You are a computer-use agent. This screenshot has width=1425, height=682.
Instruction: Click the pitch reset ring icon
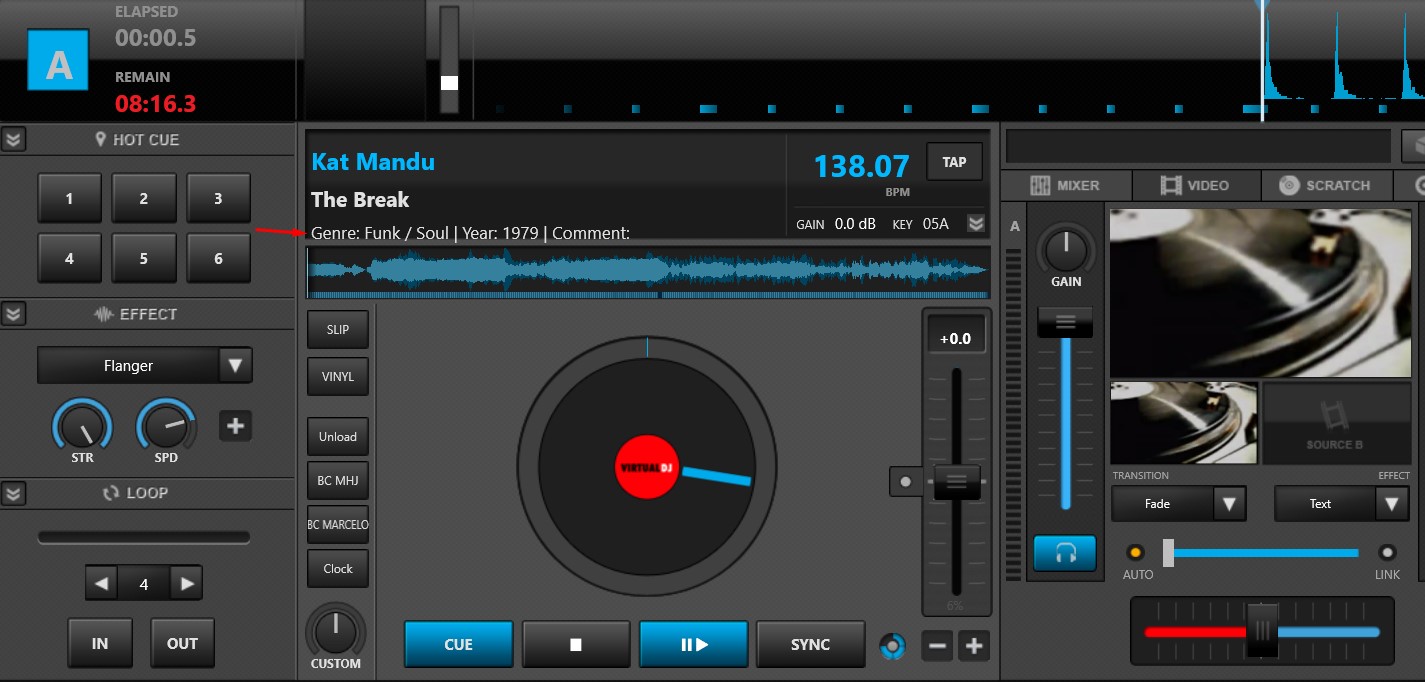point(892,645)
